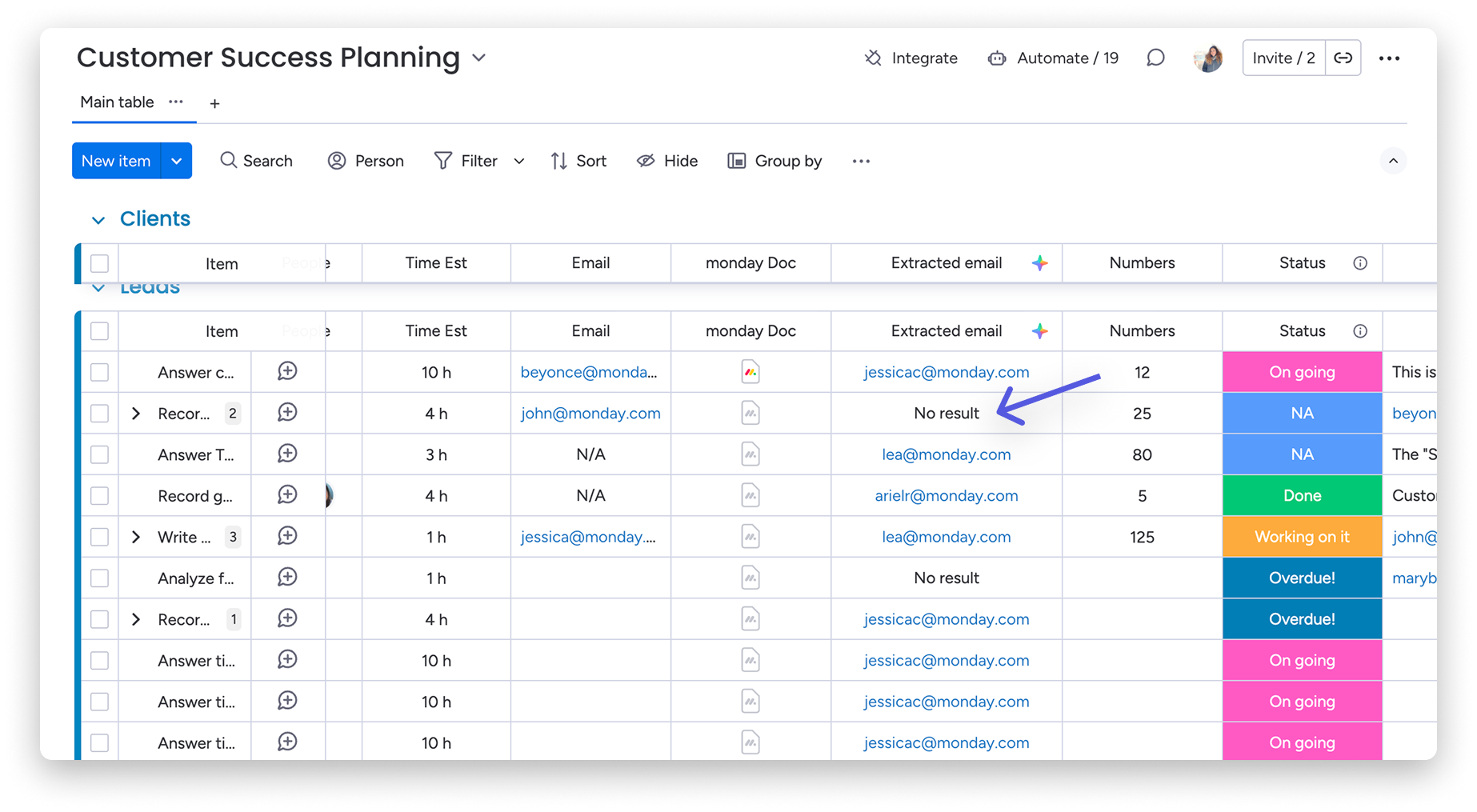Click the first No result extracted email cell
1477x812 pixels.
point(947,414)
